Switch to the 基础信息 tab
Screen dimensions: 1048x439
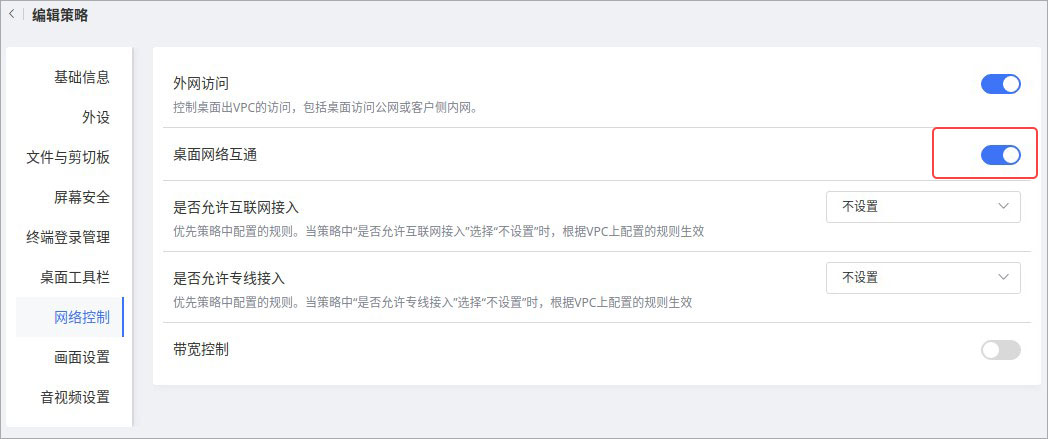tap(82, 77)
